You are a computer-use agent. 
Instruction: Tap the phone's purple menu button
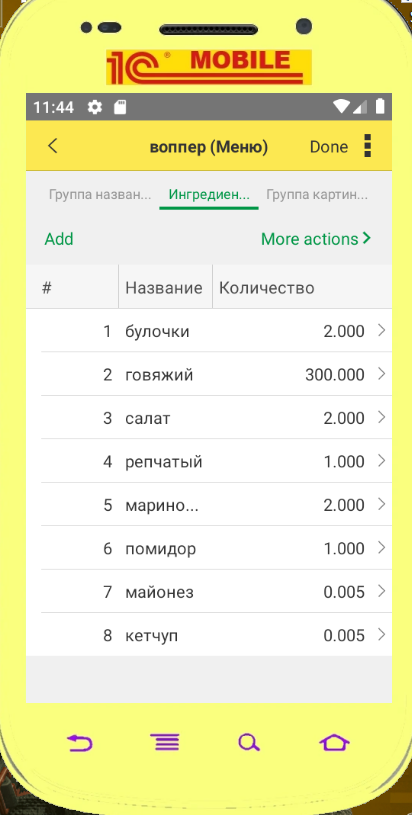point(165,743)
